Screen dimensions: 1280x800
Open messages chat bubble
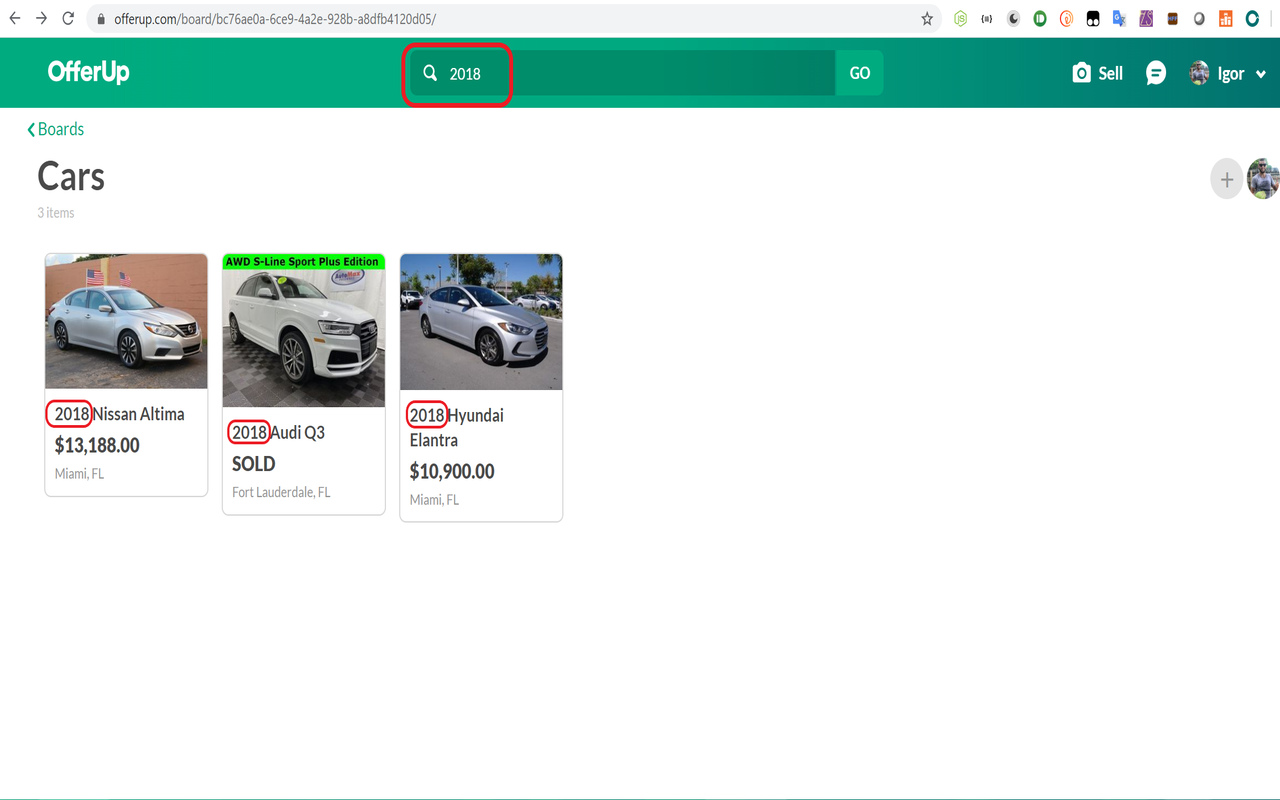pos(1156,73)
